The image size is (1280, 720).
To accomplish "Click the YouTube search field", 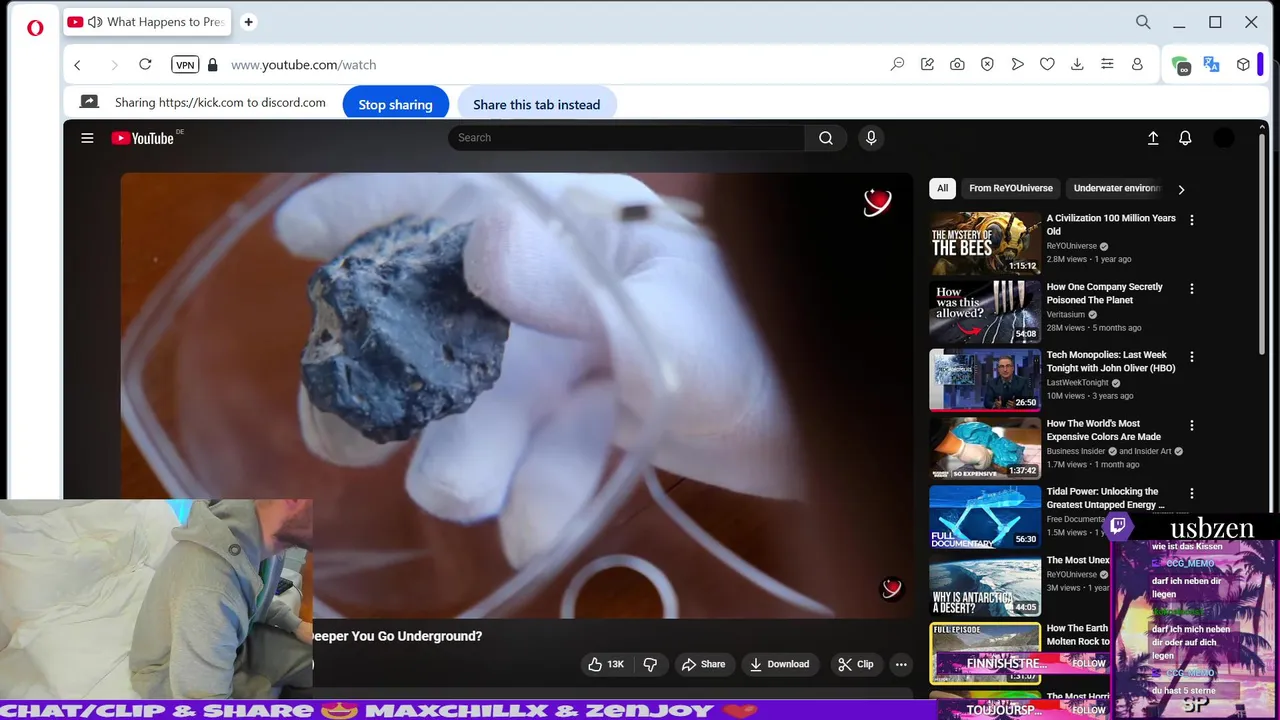I will pos(626,138).
